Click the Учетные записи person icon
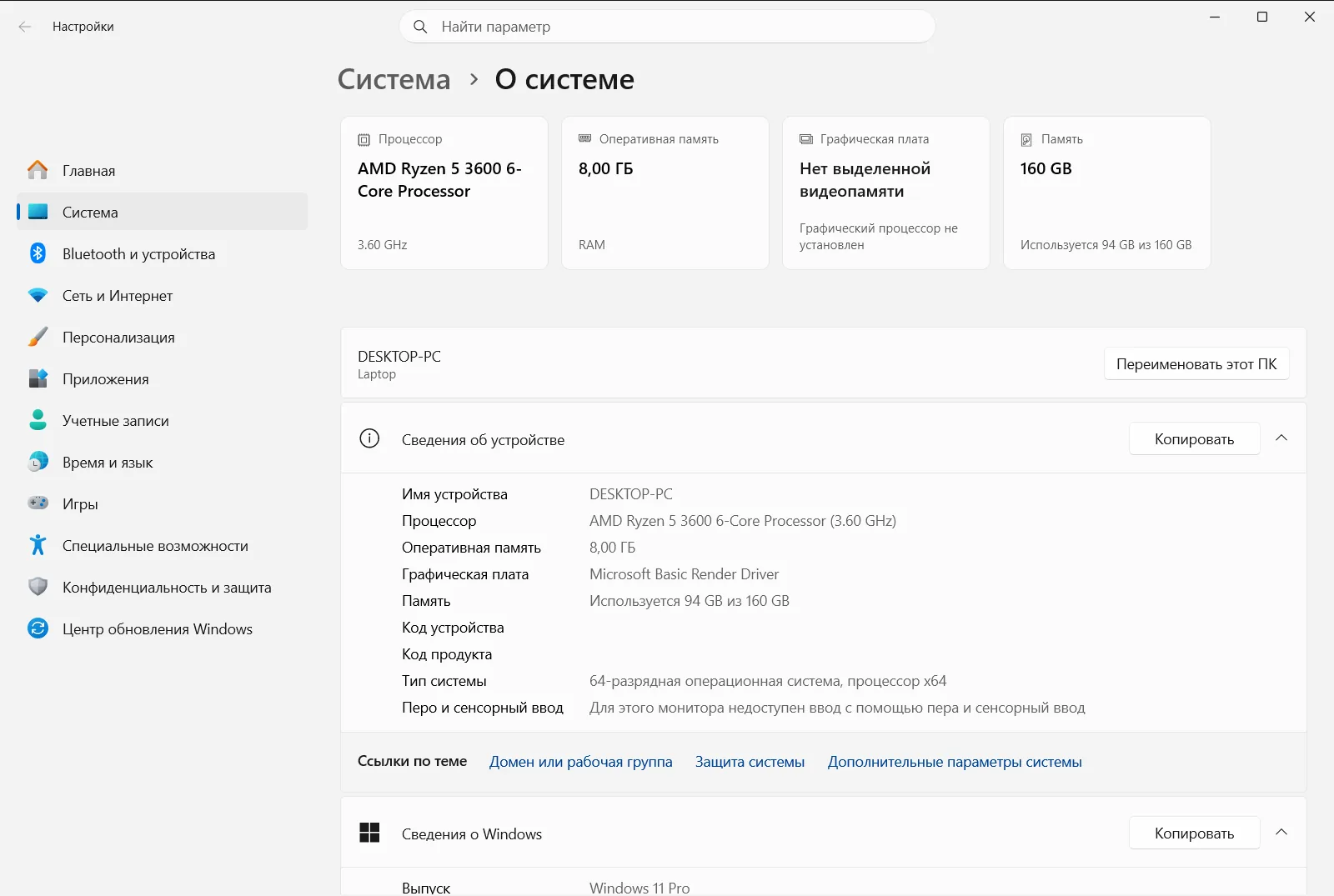 pyautogui.click(x=38, y=420)
